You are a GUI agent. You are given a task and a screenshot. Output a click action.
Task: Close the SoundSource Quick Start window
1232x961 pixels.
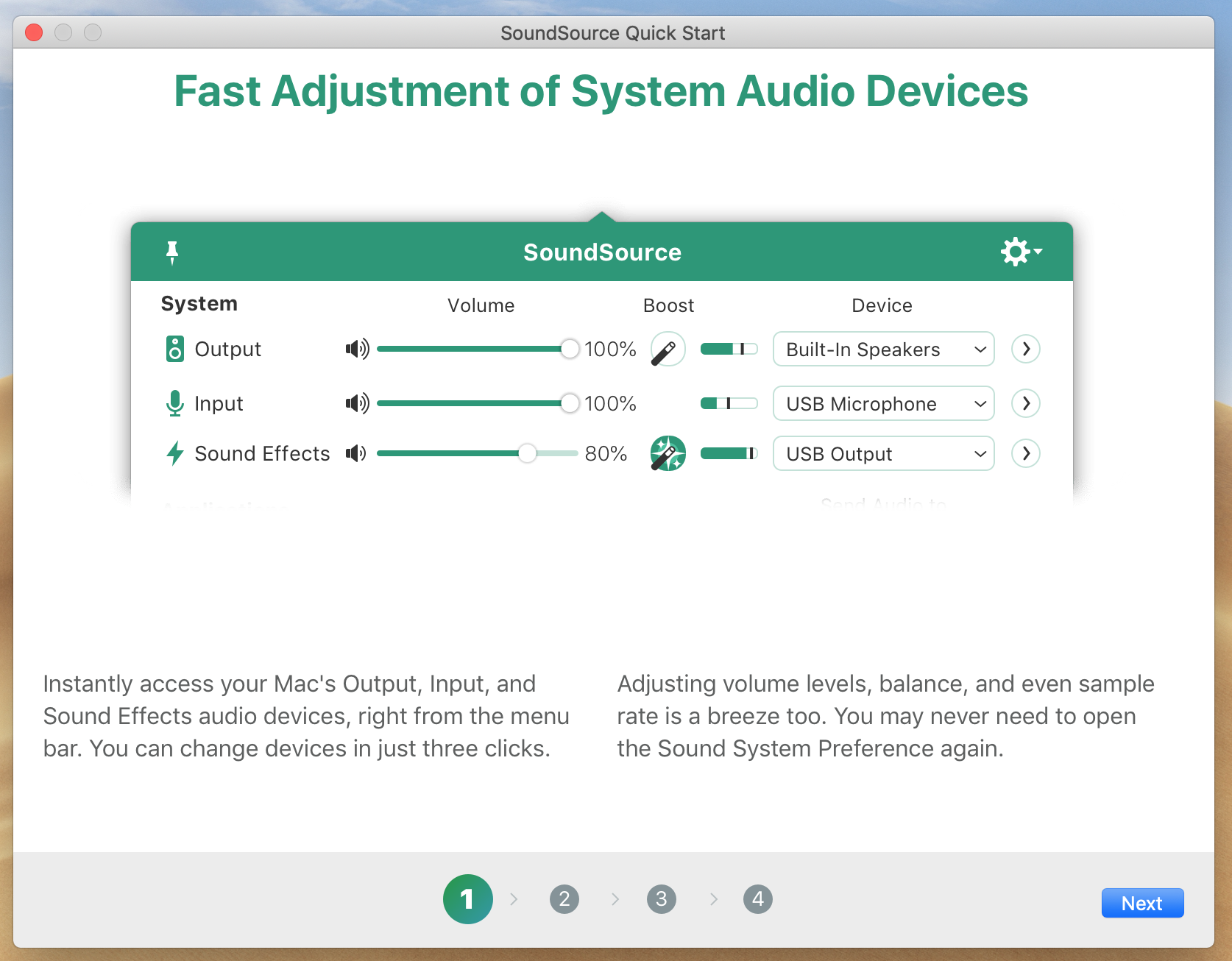click(x=34, y=32)
